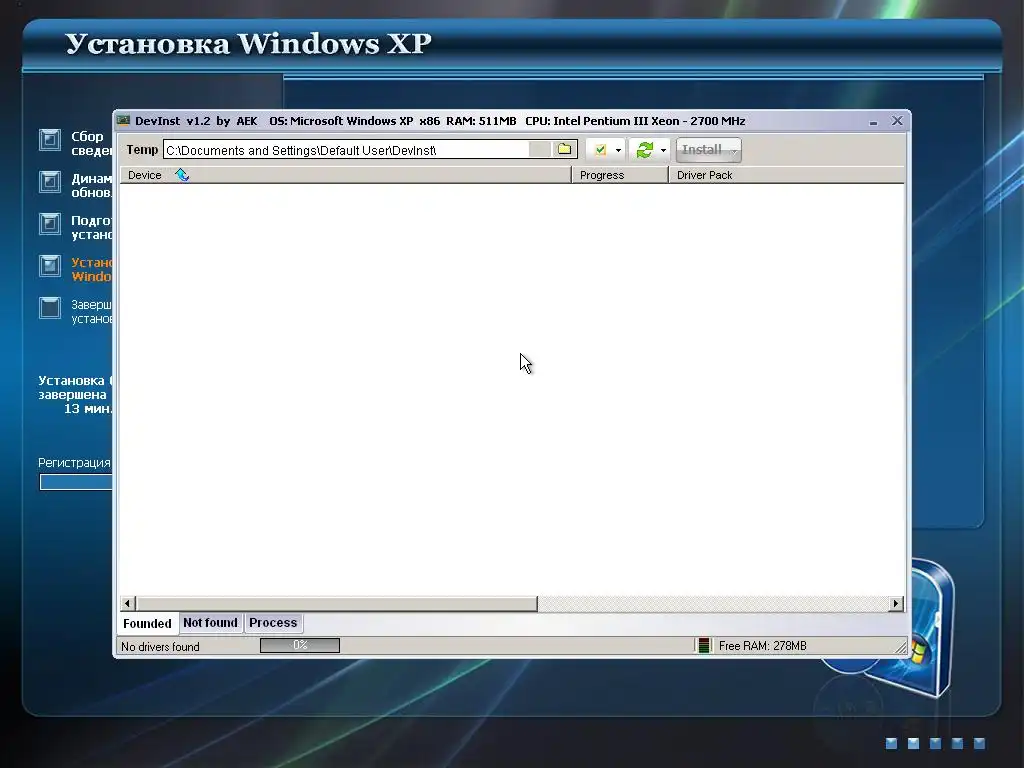Image resolution: width=1024 pixels, height=768 pixels.
Task: Click the DevInst title bar app icon
Action: [123, 121]
